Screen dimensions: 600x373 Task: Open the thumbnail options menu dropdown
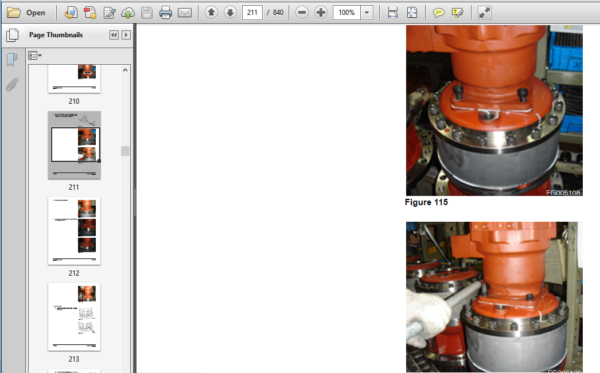pyautogui.click(x=35, y=56)
